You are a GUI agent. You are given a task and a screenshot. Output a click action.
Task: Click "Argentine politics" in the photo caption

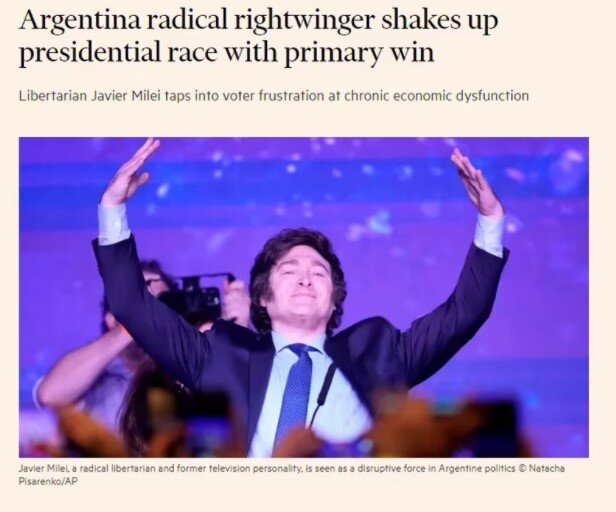(x=477, y=468)
